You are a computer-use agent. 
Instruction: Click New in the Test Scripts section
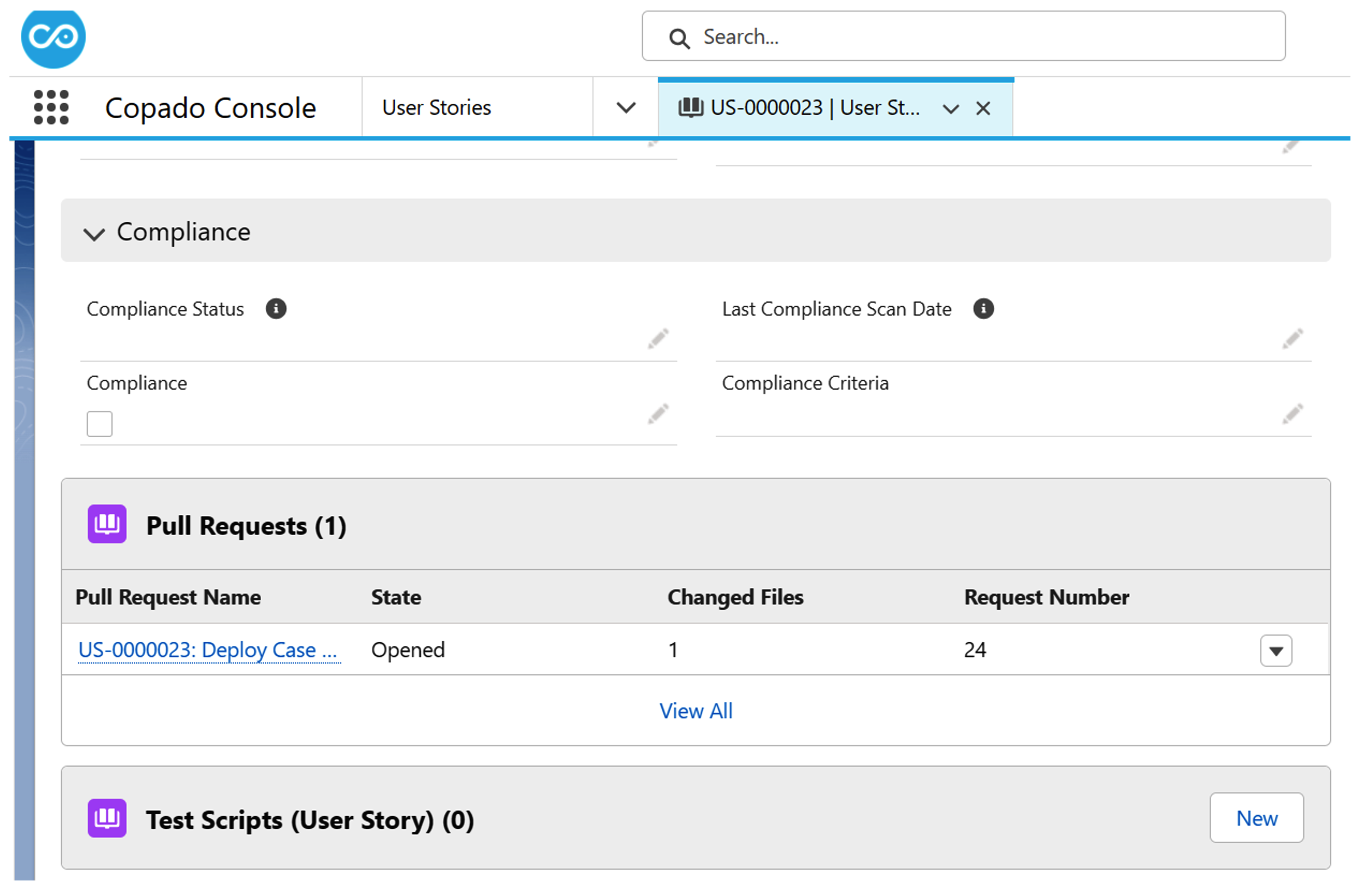point(1256,818)
